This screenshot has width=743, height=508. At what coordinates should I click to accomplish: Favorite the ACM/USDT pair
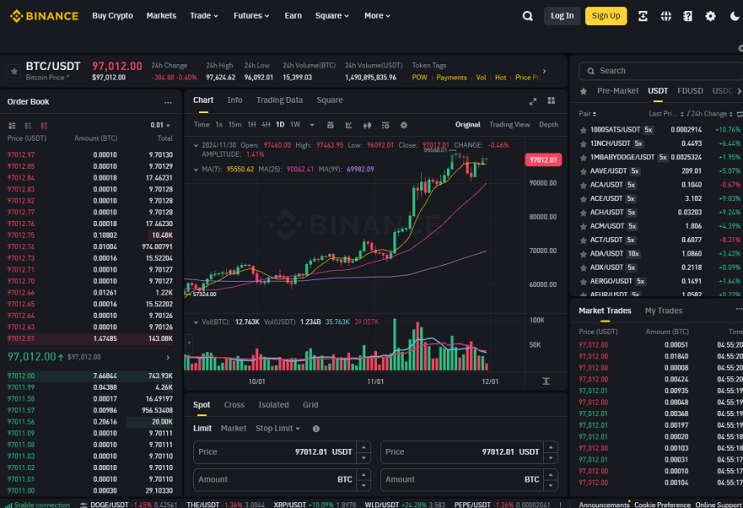coord(583,227)
